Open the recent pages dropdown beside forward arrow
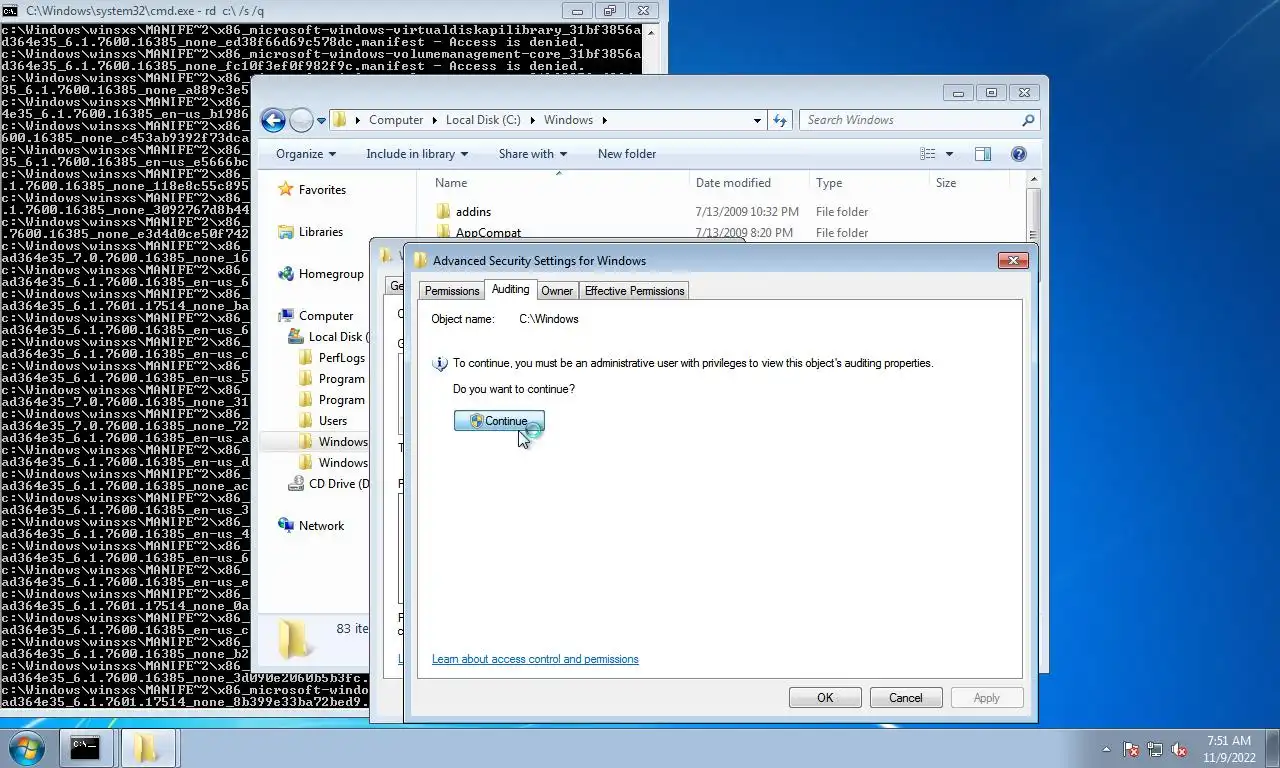Viewport: 1280px width, 768px height. [321, 121]
